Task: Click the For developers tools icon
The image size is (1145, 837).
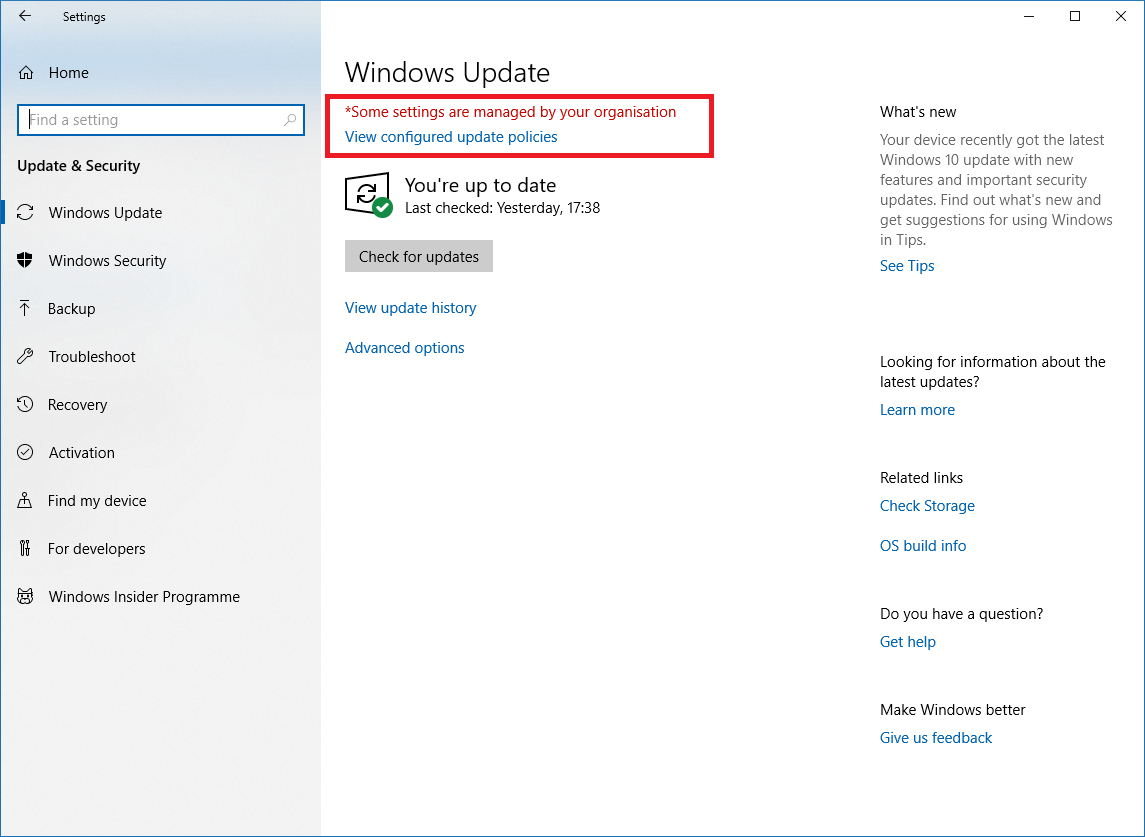Action: coord(25,549)
